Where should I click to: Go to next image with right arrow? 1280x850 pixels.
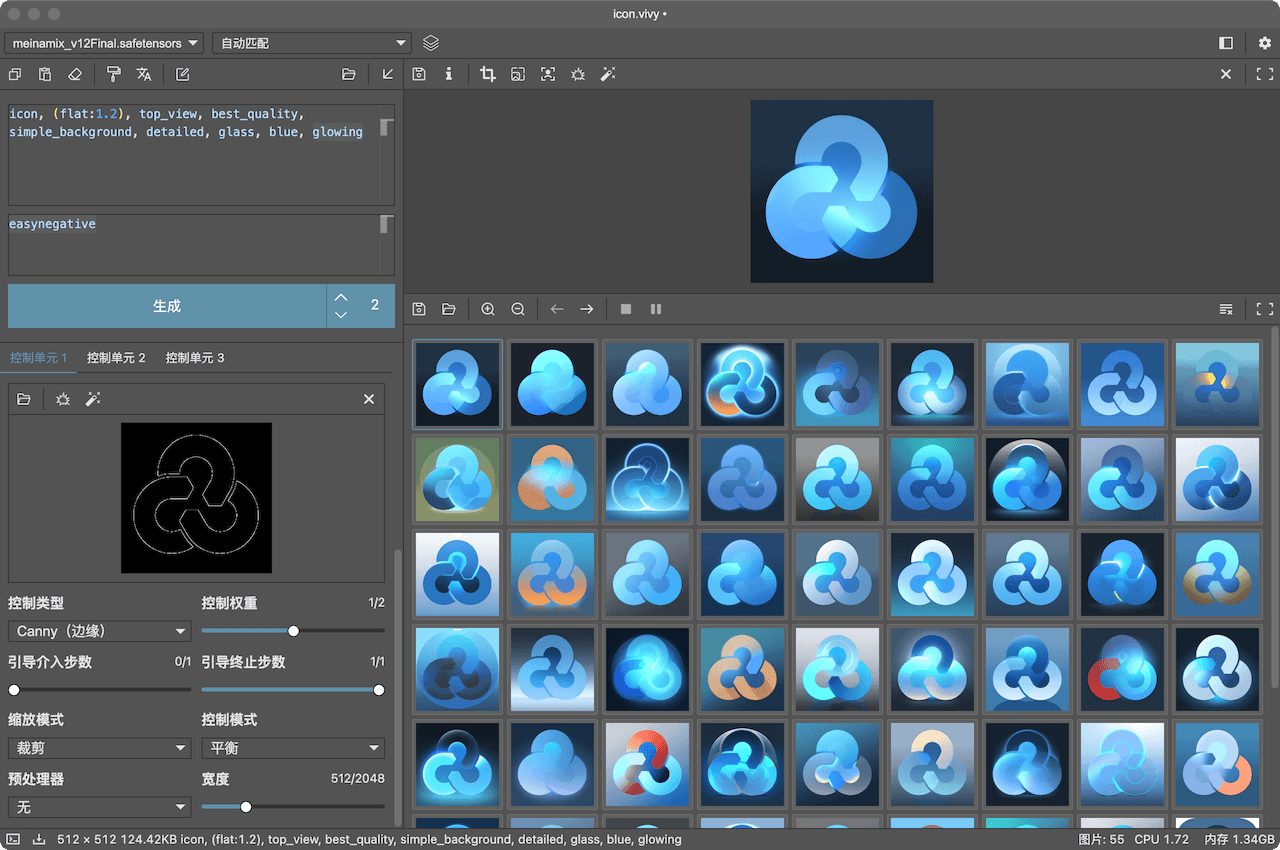pyautogui.click(x=587, y=309)
